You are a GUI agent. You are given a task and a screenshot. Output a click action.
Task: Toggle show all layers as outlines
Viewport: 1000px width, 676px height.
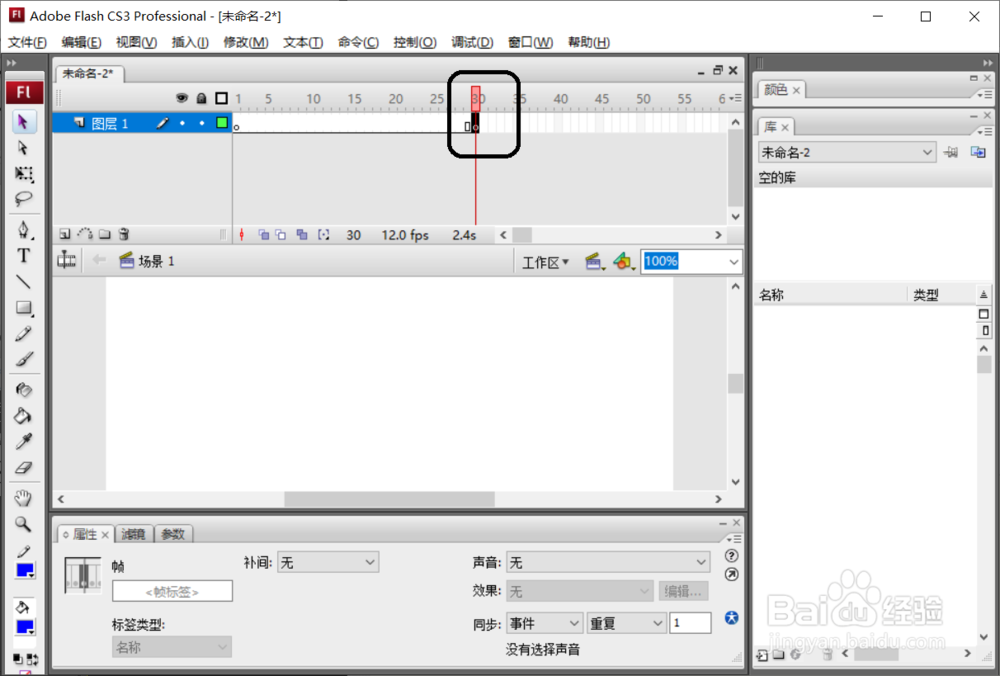tap(221, 98)
